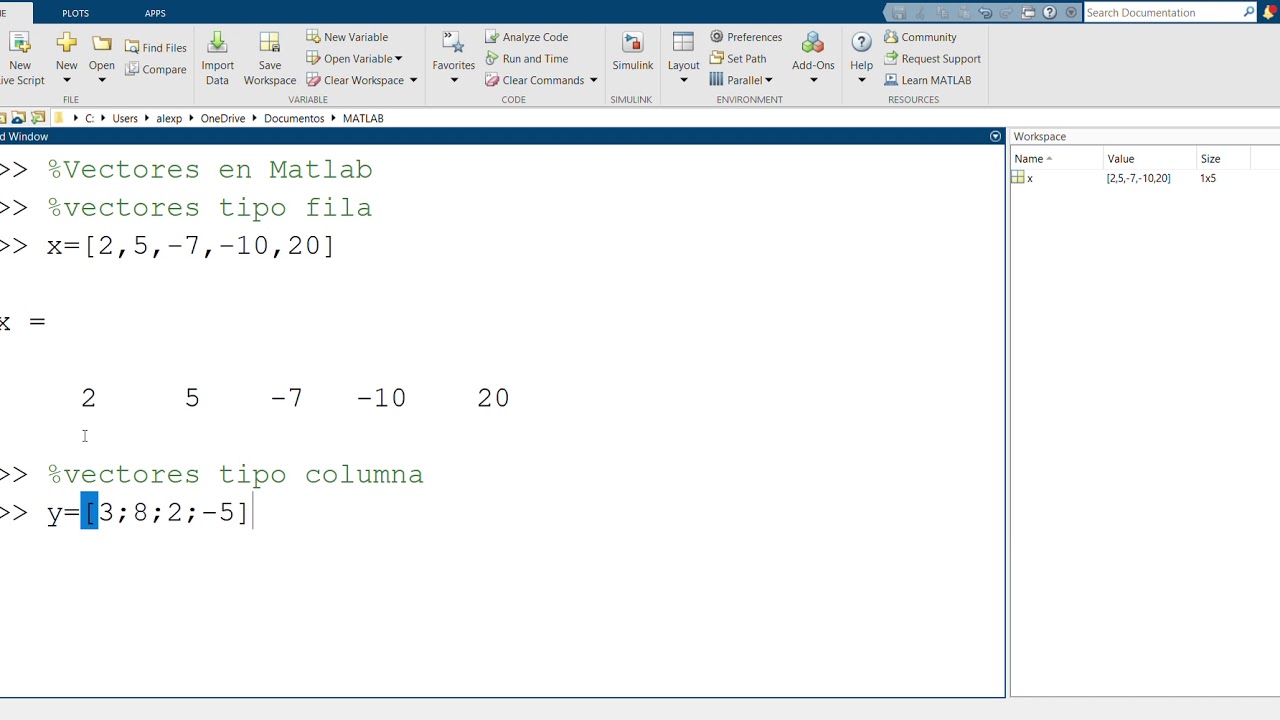Expand the Parallel dropdown
The image size is (1280, 720).
[768, 80]
